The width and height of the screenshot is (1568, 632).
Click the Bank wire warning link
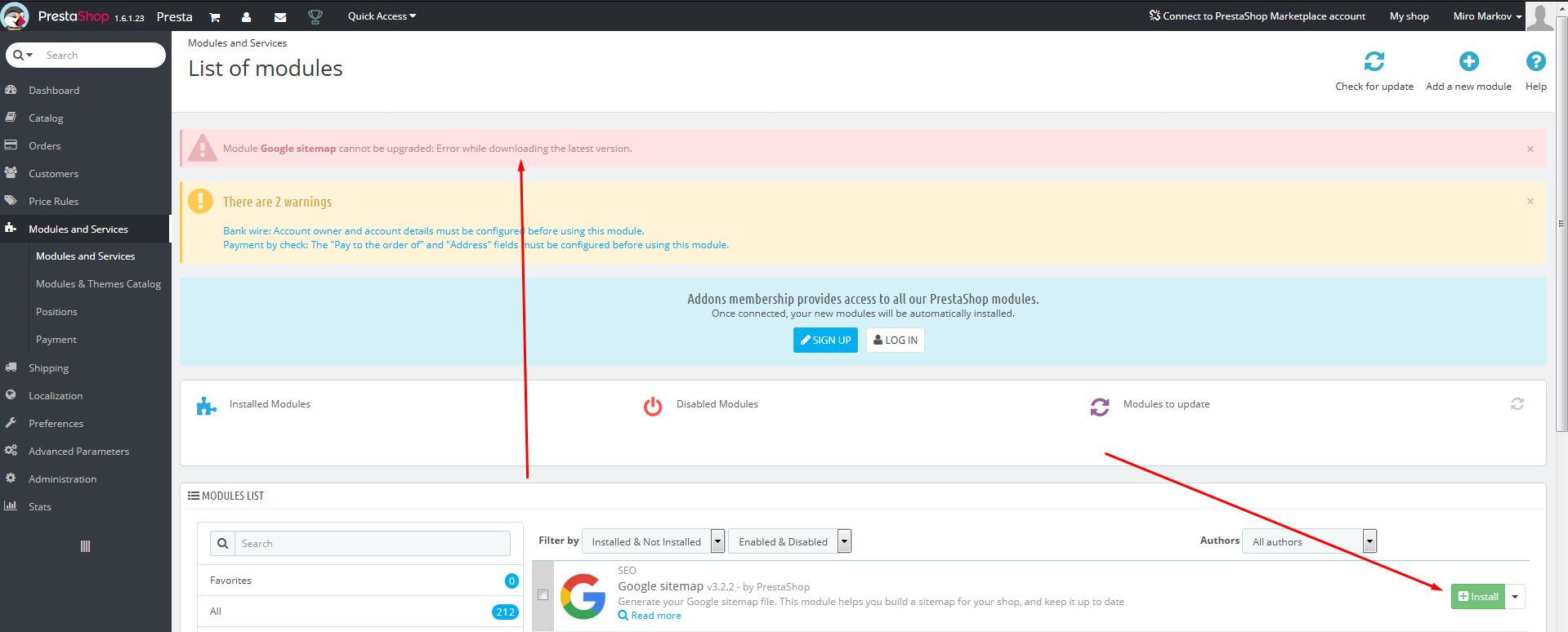pos(434,231)
